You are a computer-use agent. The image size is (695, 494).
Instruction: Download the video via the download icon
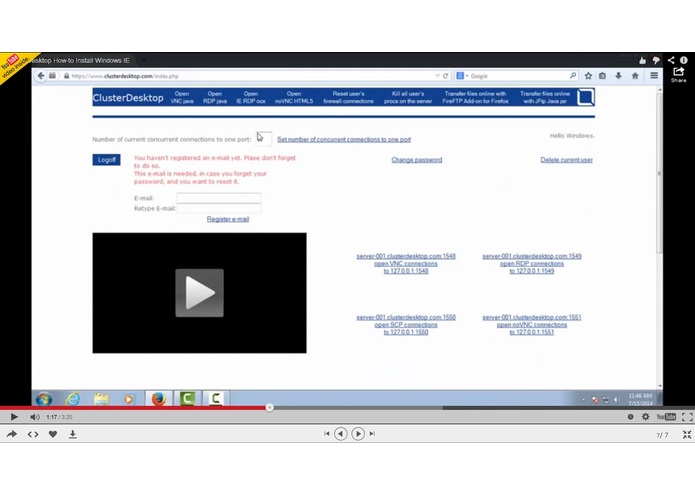tap(73, 434)
